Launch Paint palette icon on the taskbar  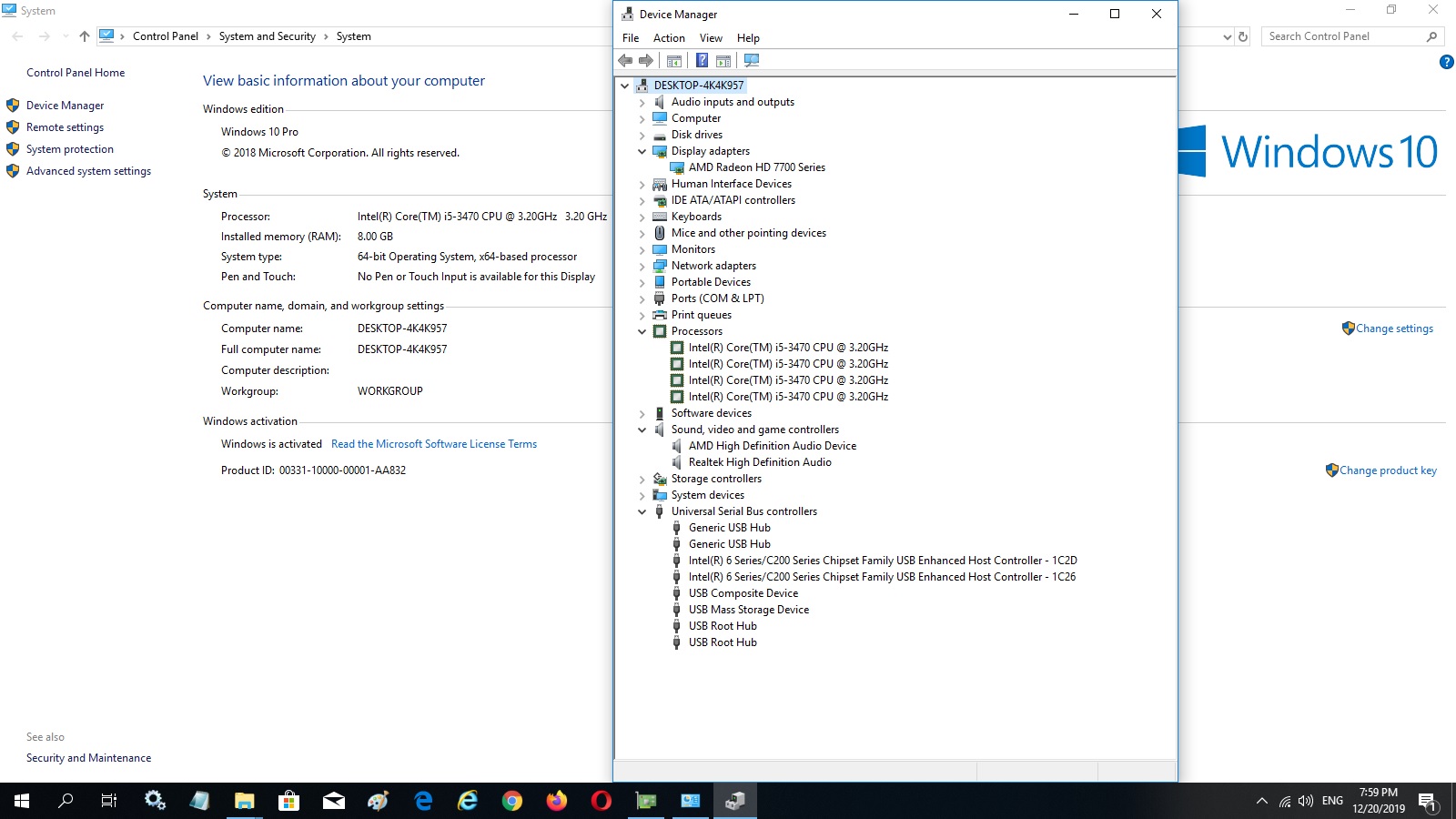pos(378,801)
